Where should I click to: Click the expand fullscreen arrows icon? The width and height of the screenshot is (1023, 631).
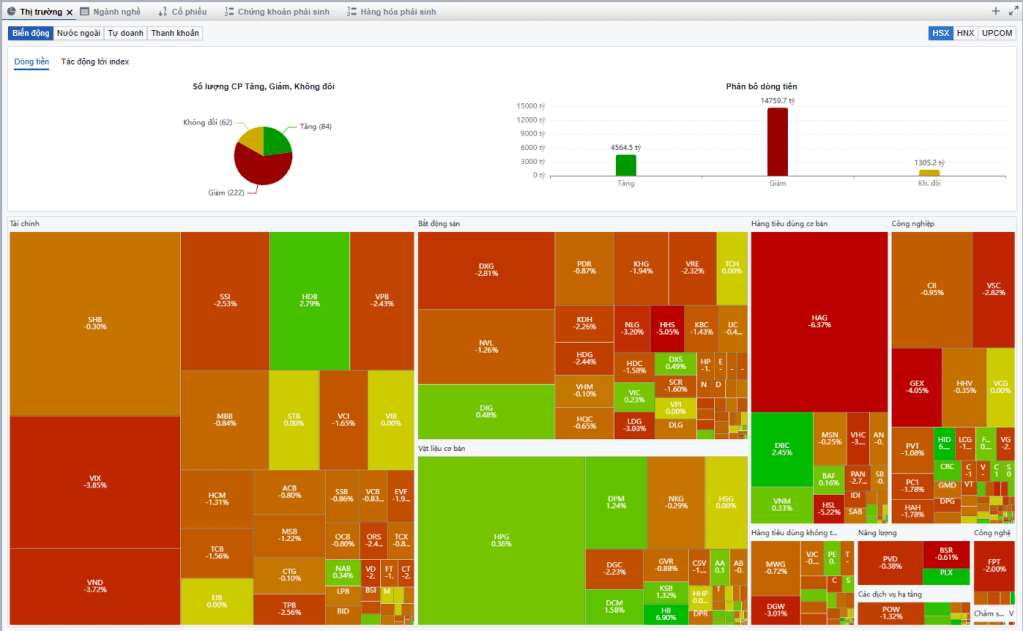tap(1012, 11)
